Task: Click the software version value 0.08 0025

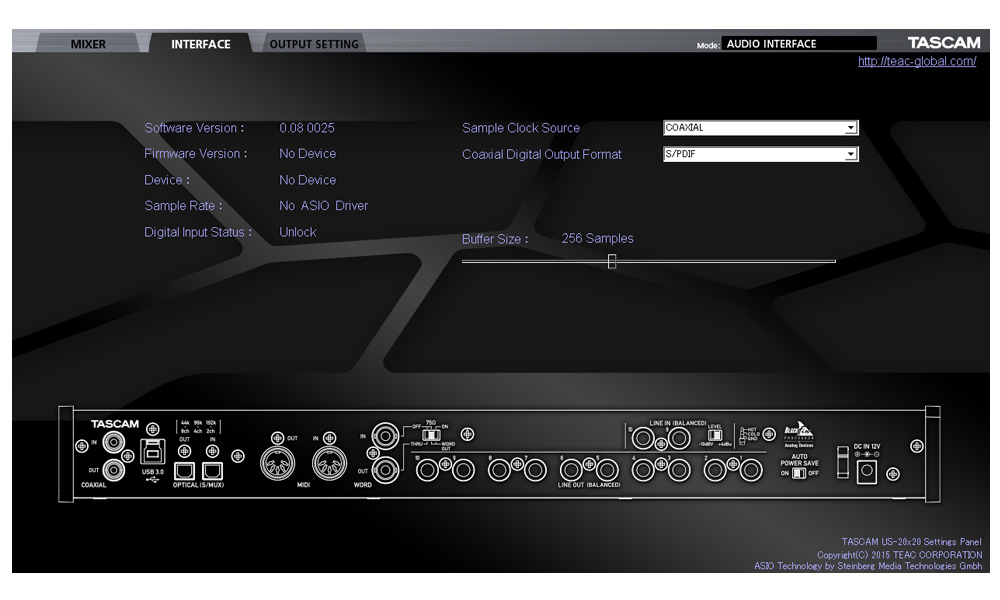Action: click(x=307, y=128)
